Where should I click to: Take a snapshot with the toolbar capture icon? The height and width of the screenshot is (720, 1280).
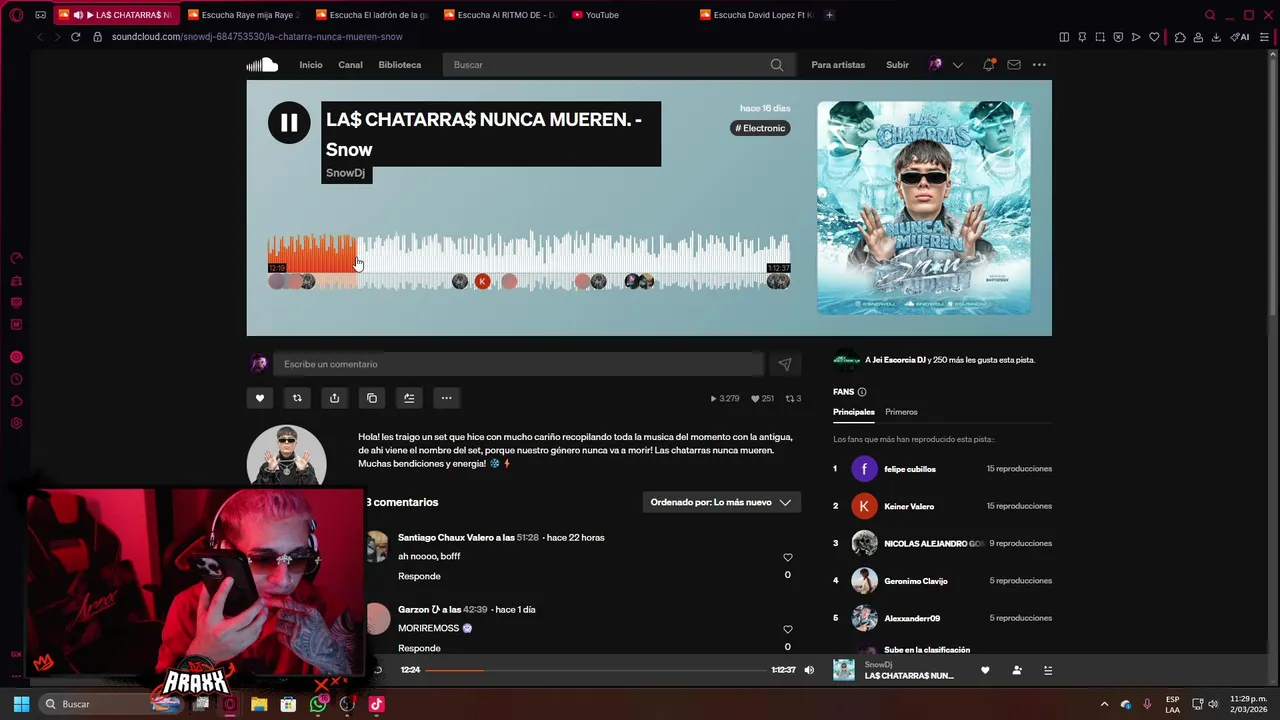(1099, 37)
